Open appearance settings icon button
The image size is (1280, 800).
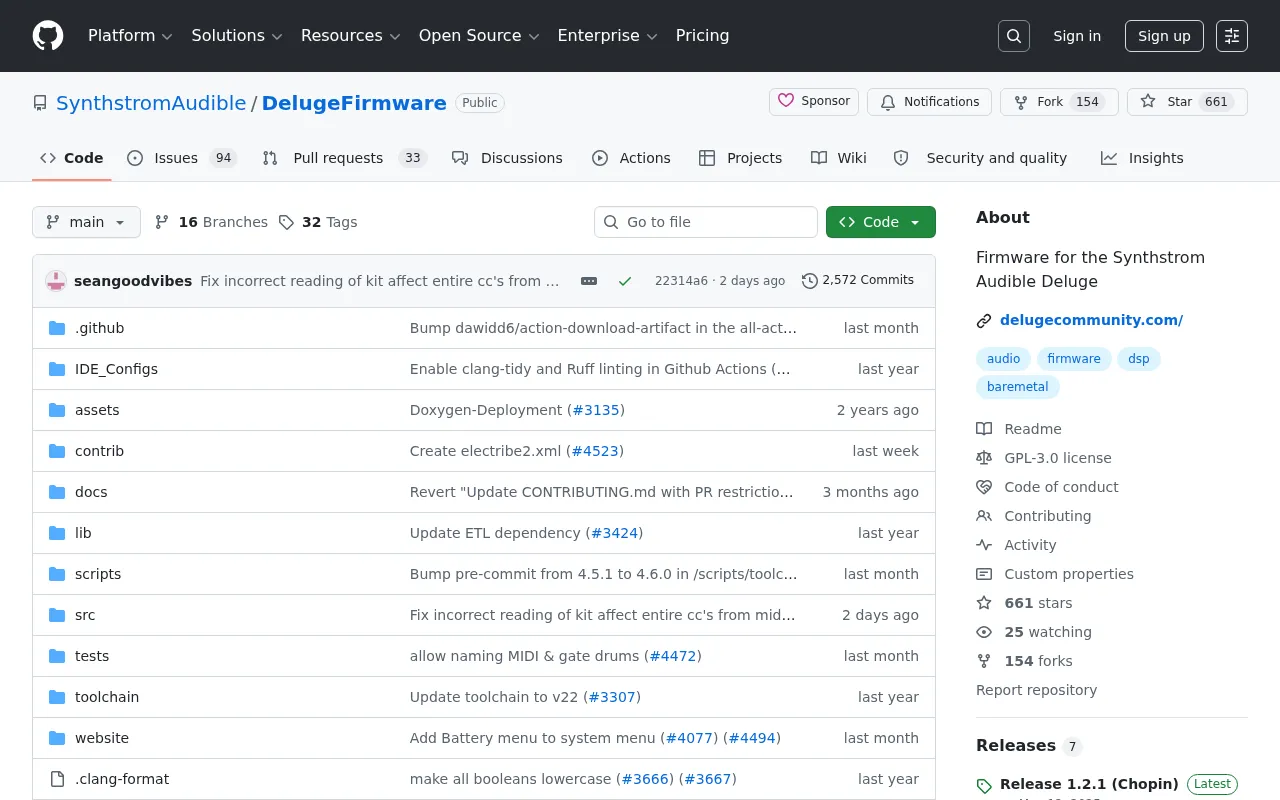pos(1232,36)
